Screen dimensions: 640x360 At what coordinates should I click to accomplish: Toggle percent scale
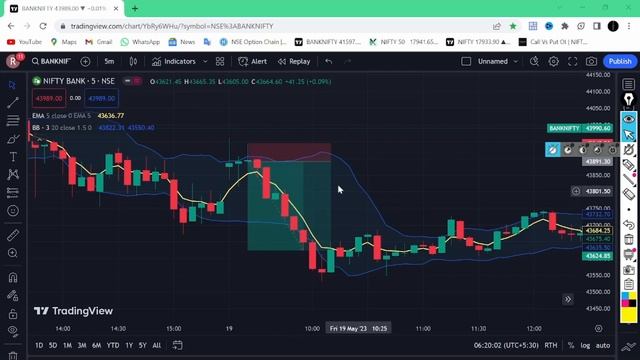571,345
